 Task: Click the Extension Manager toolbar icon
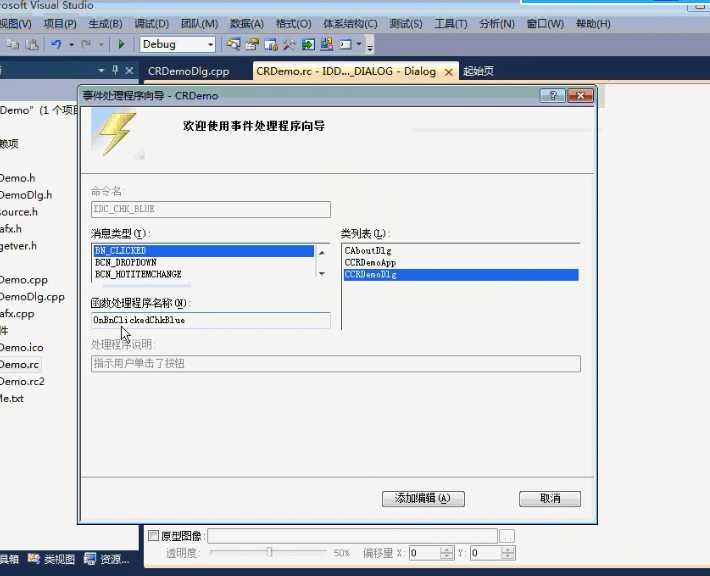pos(326,44)
